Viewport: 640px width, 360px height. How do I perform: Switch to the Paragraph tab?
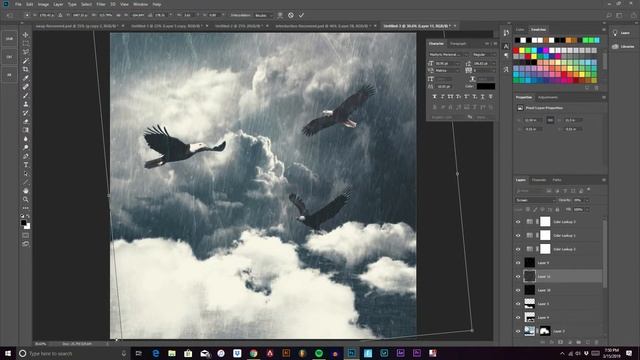click(x=458, y=44)
